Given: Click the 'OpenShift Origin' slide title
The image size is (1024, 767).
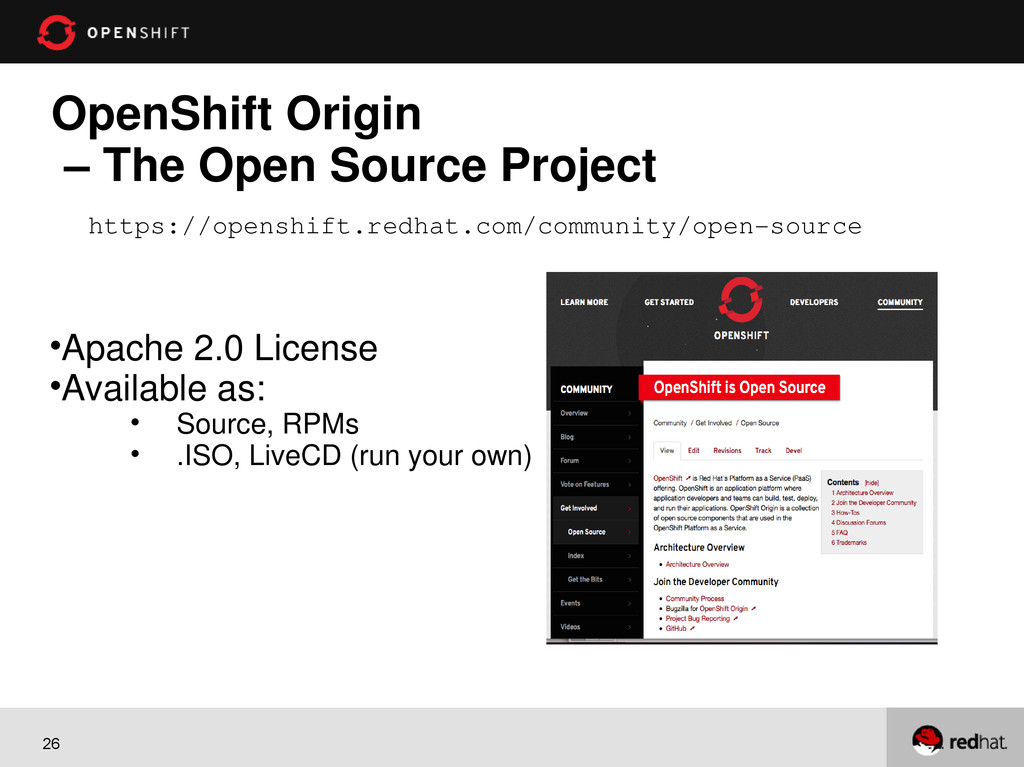Looking at the screenshot, I should (x=236, y=114).
